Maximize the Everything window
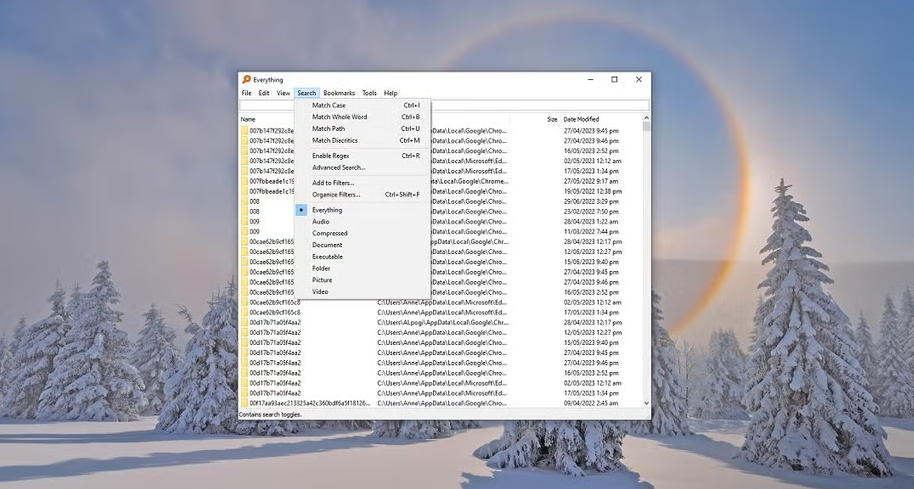 614,80
